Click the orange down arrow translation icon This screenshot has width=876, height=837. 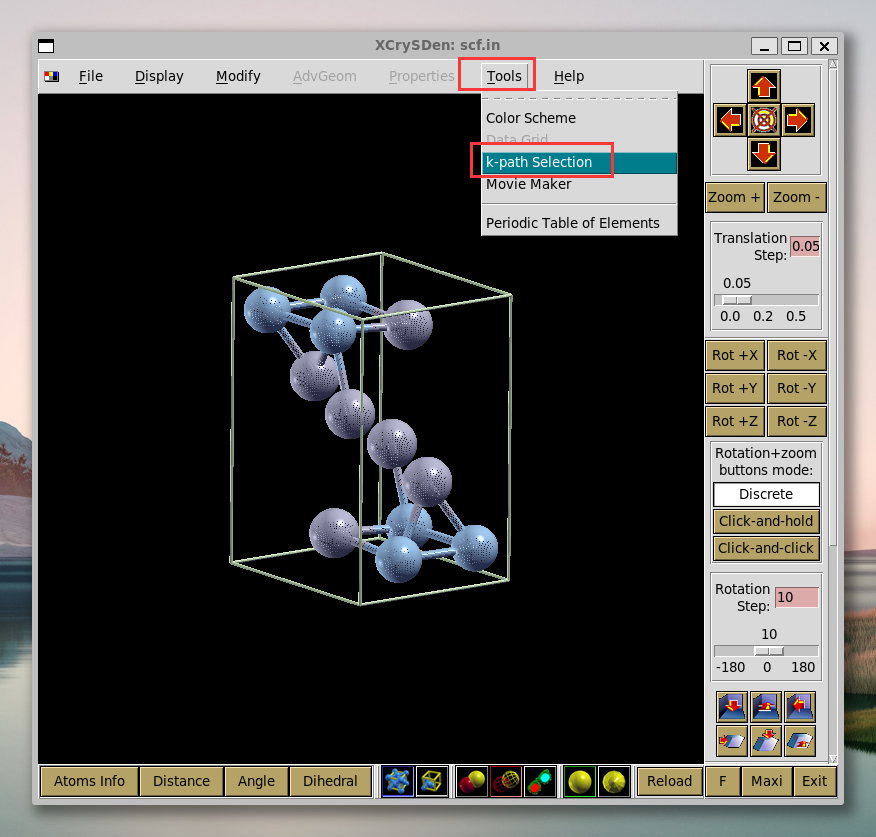(764, 153)
